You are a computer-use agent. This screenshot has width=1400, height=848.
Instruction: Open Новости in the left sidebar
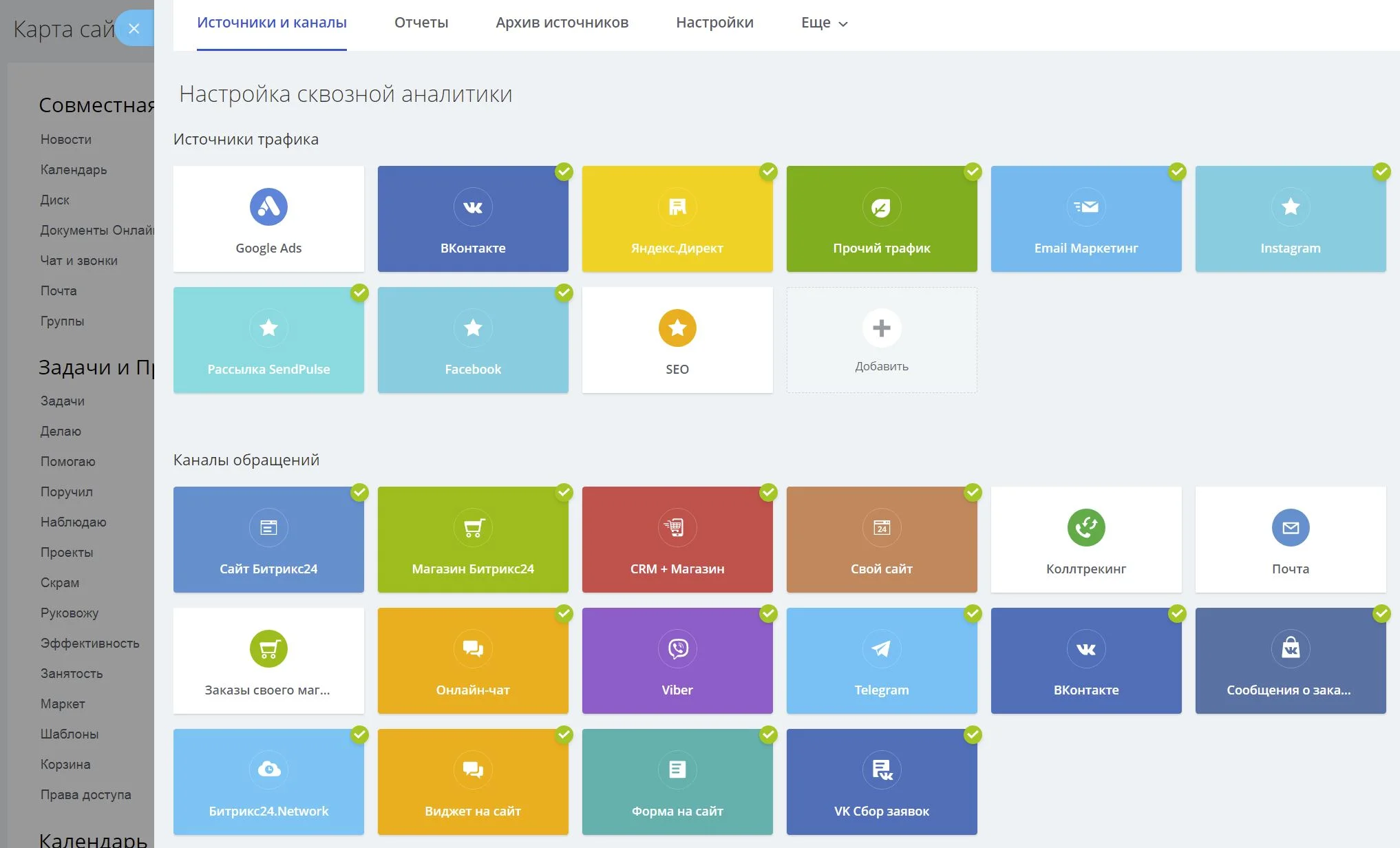(x=66, y=139)
